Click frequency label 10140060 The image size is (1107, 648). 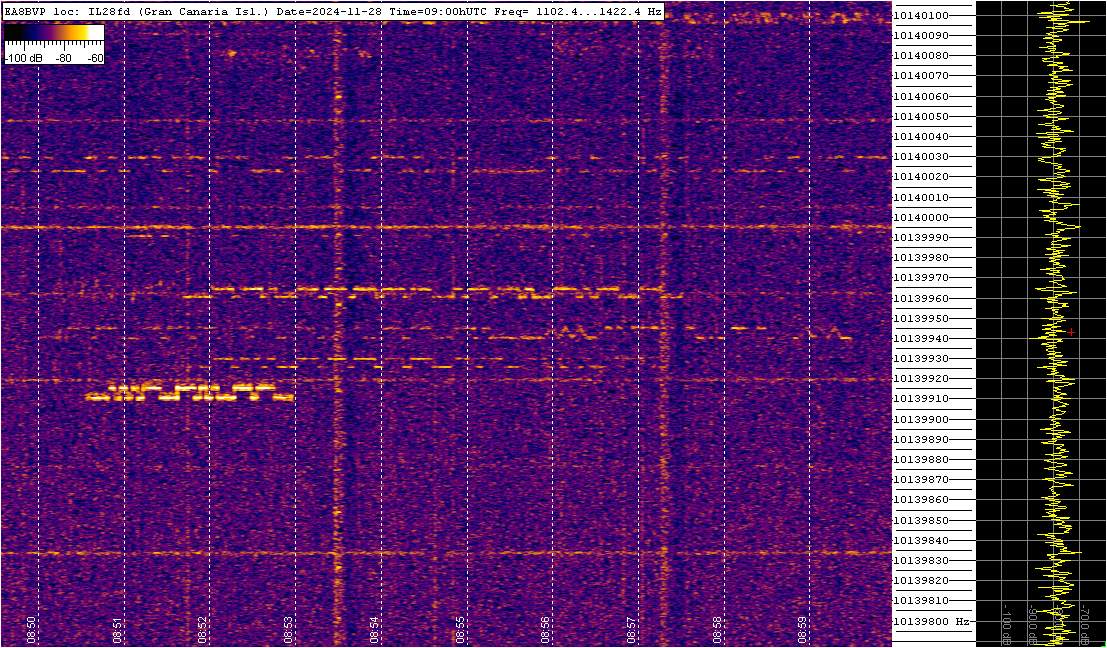(x=921, y=96)
